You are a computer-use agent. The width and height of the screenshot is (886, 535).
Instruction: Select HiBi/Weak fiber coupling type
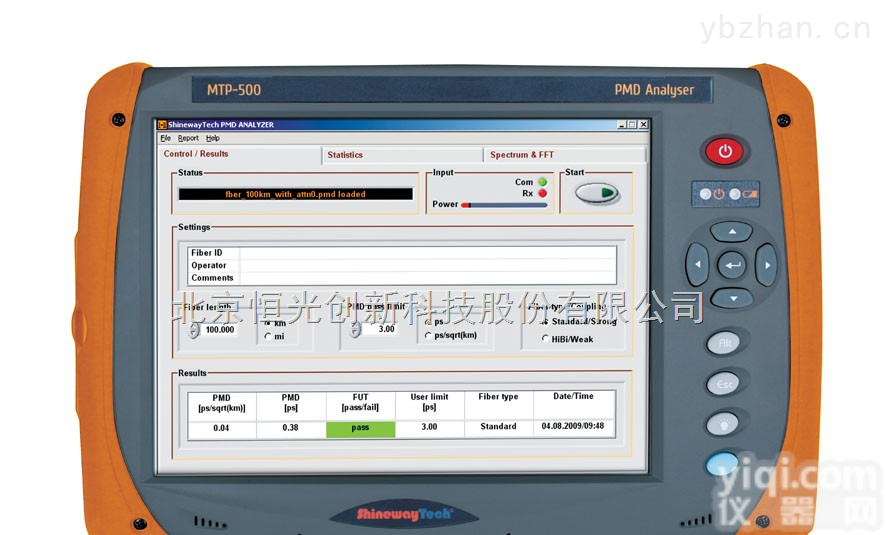coord(545,339)
